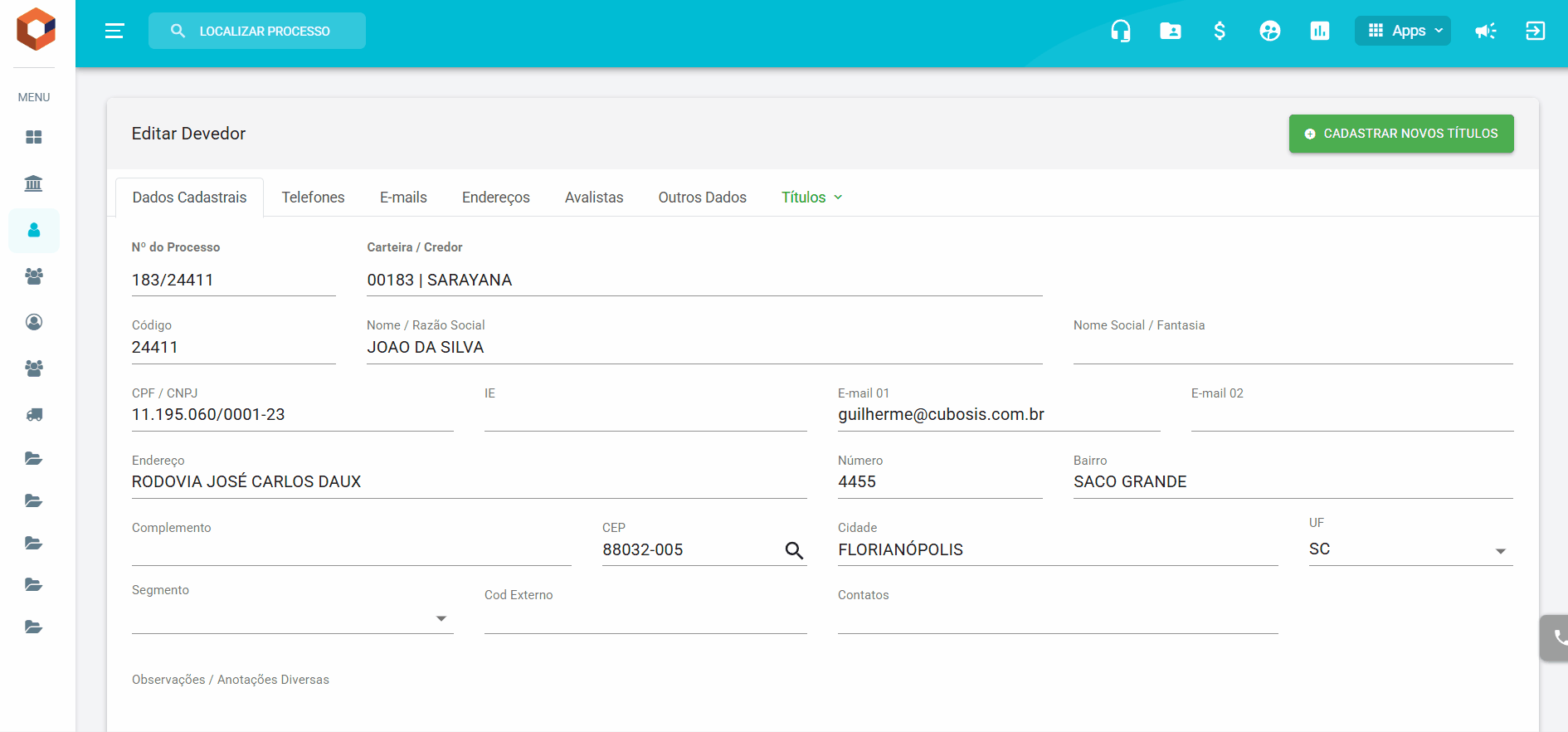Open the Apps dropdown
The image size is (1568, 732).
click(1403, 31)
